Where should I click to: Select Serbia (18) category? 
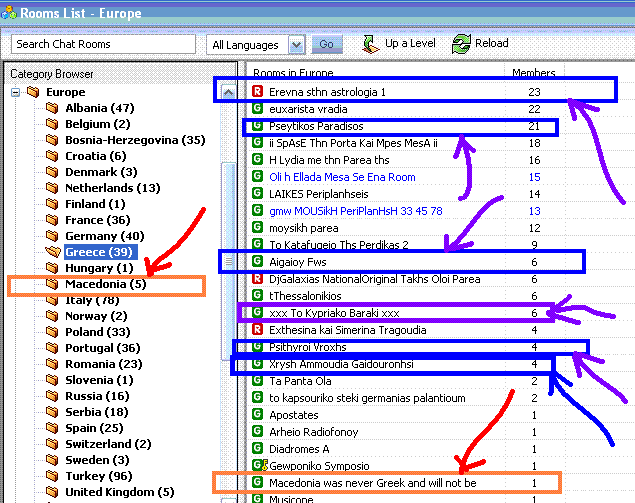click(97, 411)
